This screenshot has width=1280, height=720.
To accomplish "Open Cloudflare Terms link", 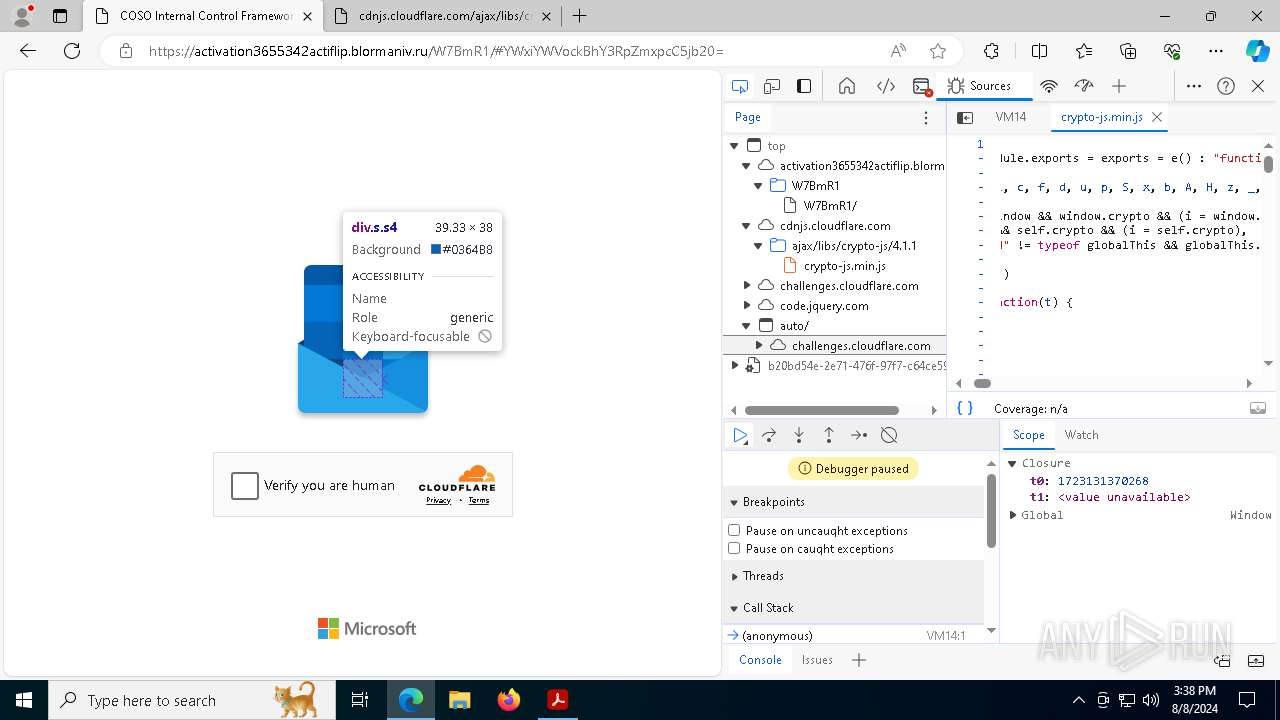I will click(479, 500).
